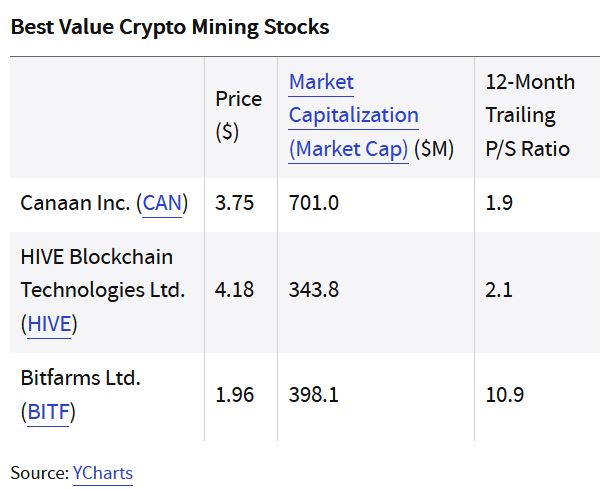Select HIVE's P/S ratio 2.1

(x=499, y=290)
